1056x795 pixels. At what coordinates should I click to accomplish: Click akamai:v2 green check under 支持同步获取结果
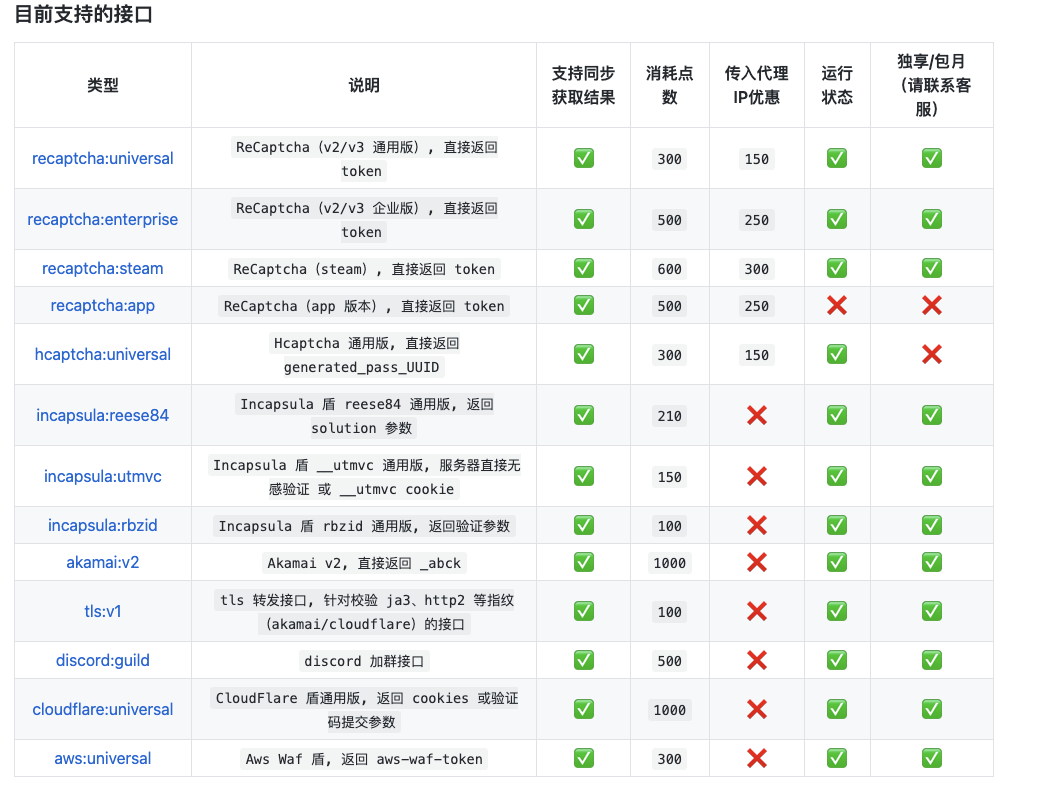(584, 563)
